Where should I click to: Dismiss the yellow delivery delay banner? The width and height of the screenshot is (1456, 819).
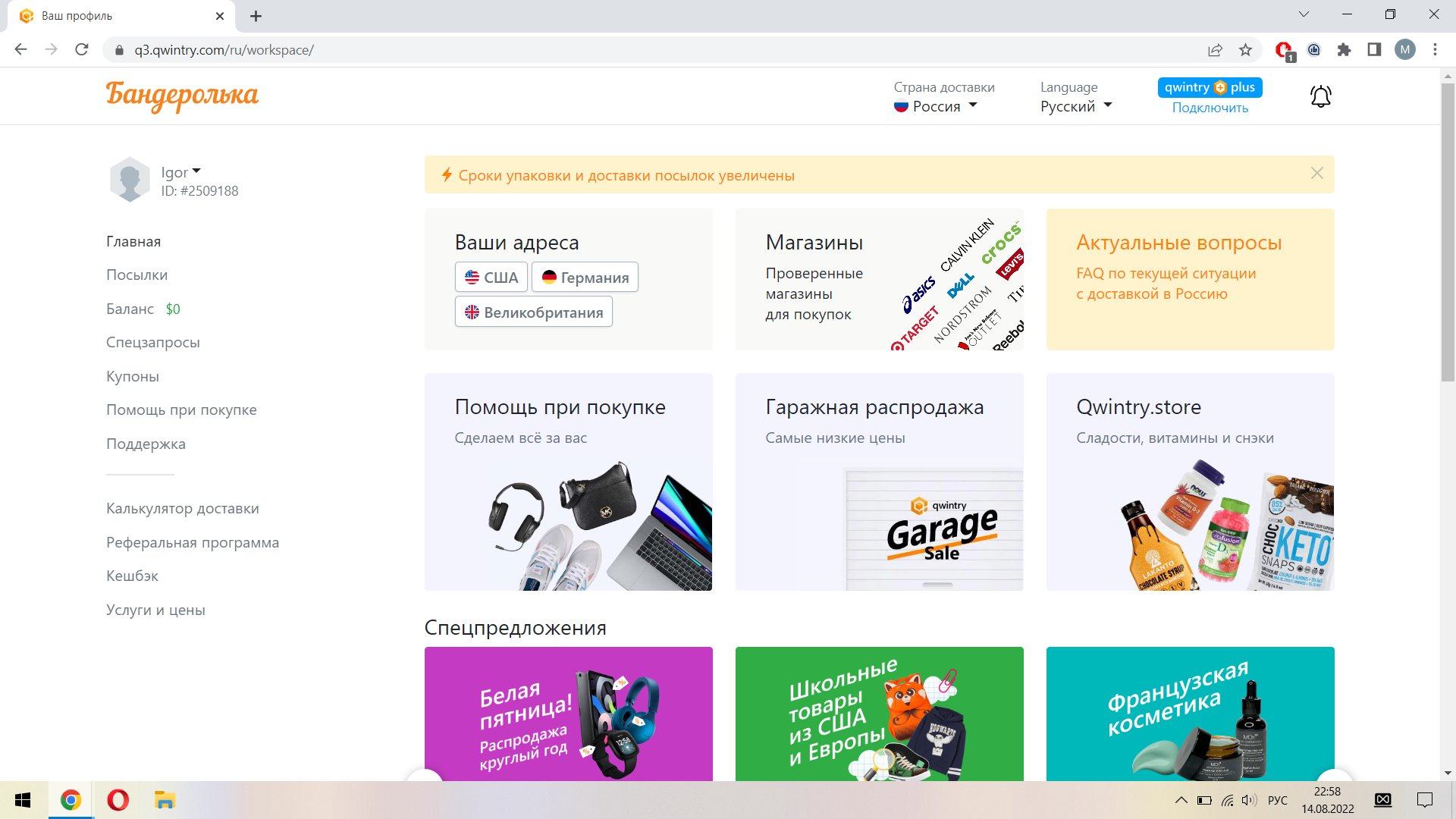(1317, 174)
